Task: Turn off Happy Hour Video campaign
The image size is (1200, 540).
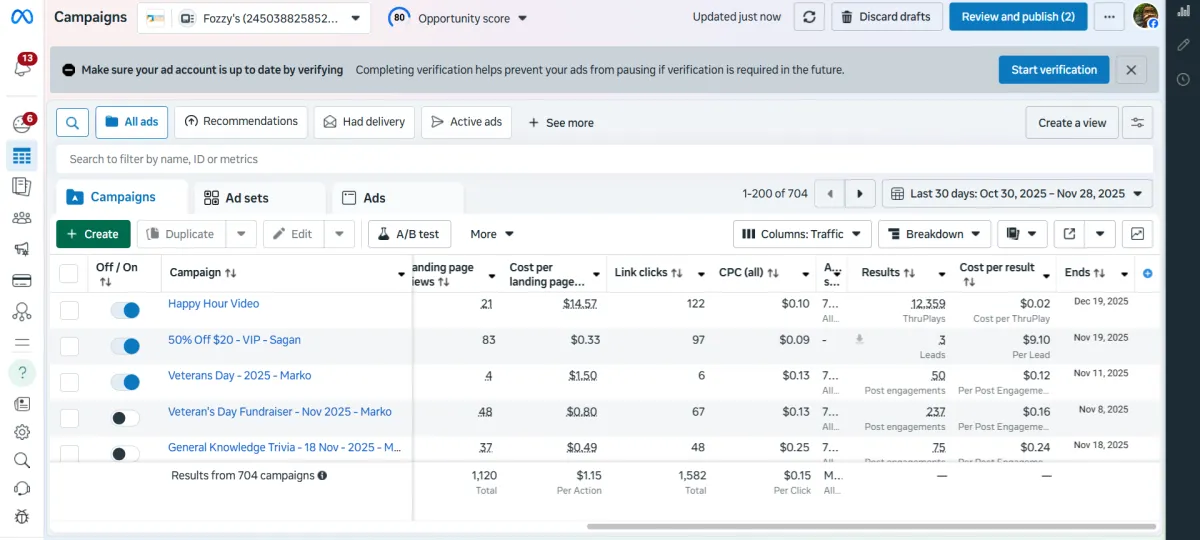Action: pos(125,310)
